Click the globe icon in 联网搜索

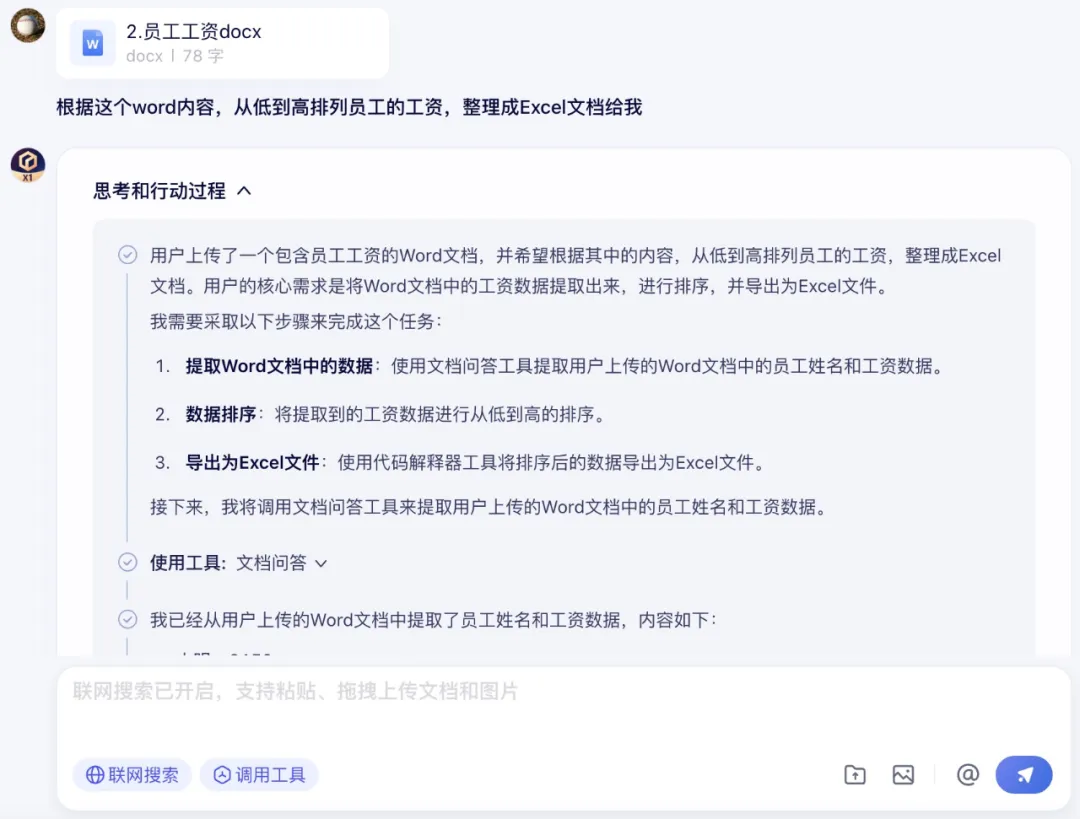click(x=94, y=775)
